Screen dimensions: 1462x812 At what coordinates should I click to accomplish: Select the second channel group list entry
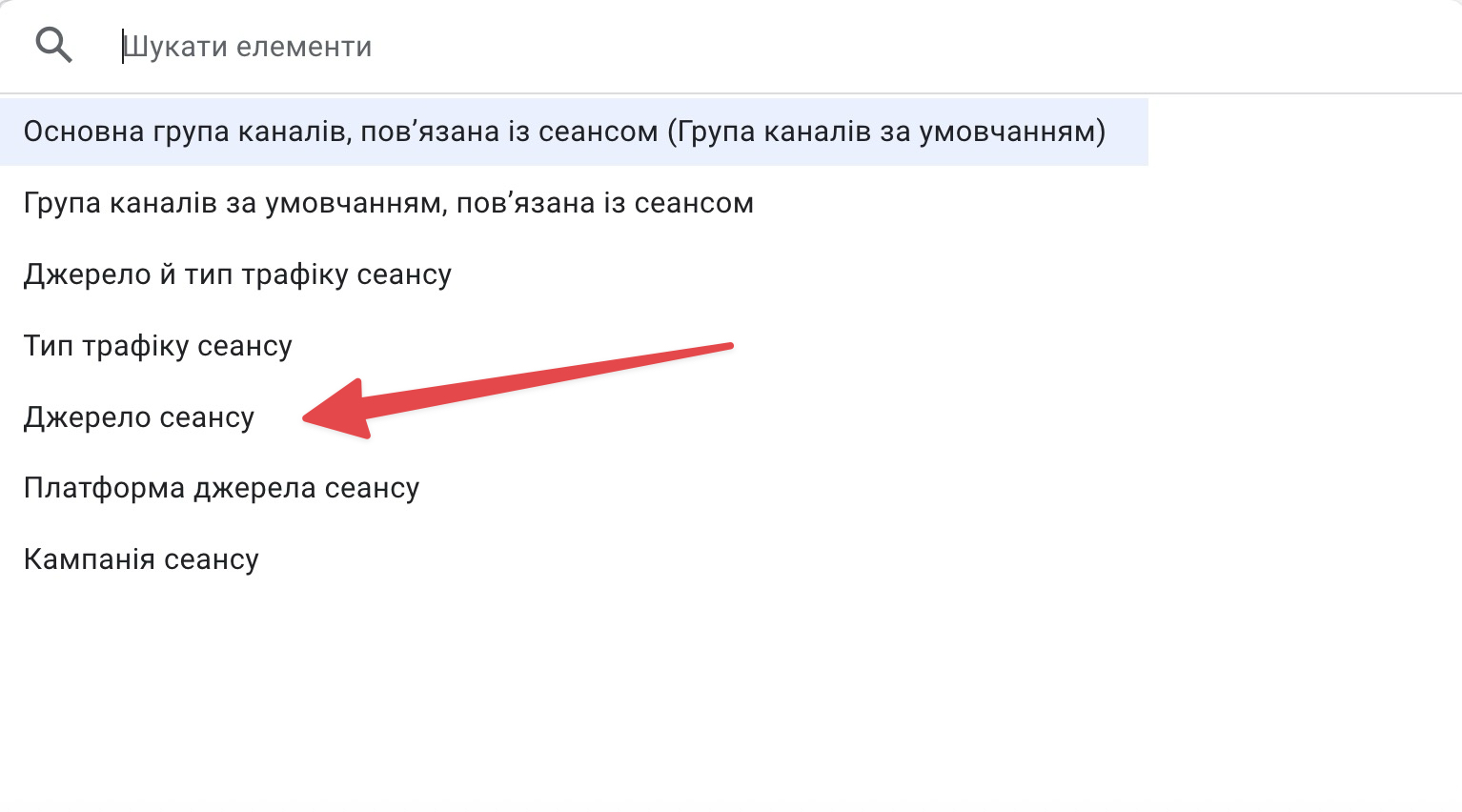[x=388, y=203]
